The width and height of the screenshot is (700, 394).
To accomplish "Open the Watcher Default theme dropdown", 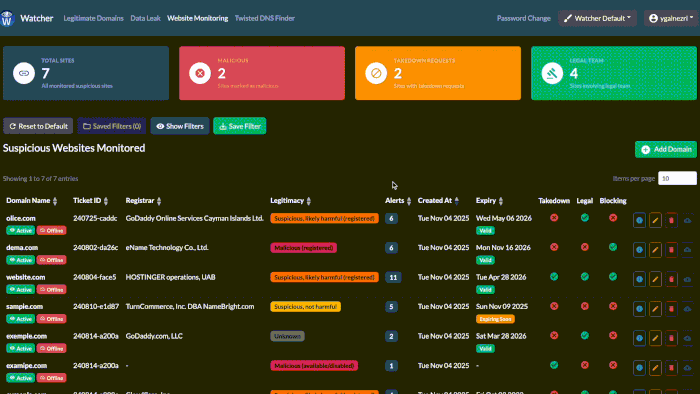I will pyautogui.click(x=597, y=18).
